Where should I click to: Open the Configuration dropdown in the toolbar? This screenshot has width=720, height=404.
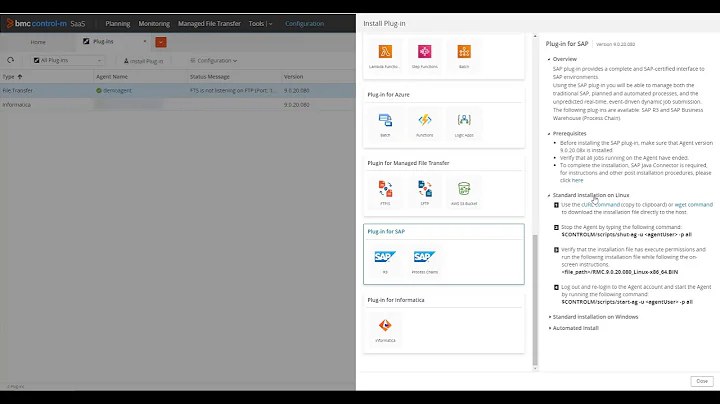coord(214,61)
